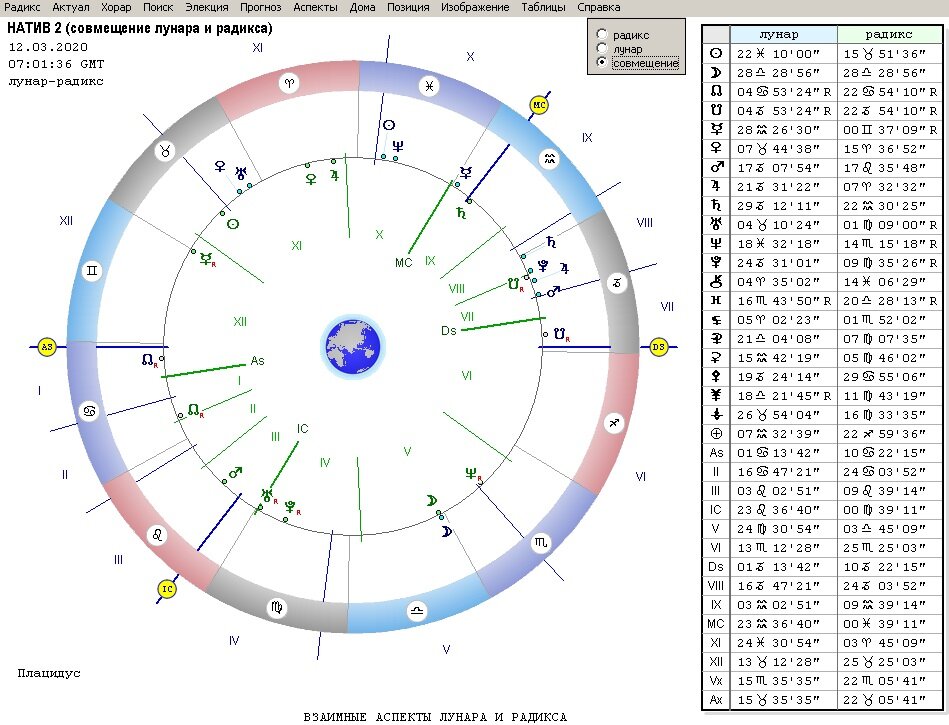
Task: Click the Gemini sign on zodiac ring
Action: (92, 271)
